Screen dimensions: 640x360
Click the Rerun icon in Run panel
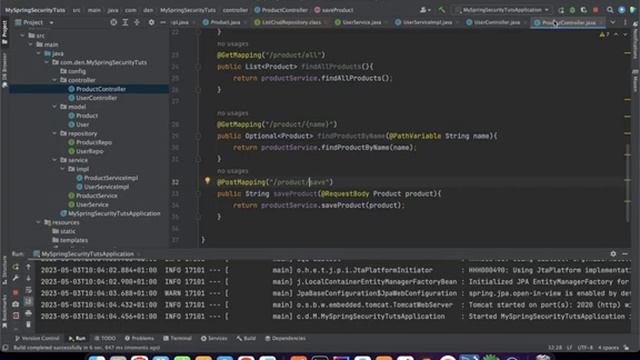(x=16, y=267)
